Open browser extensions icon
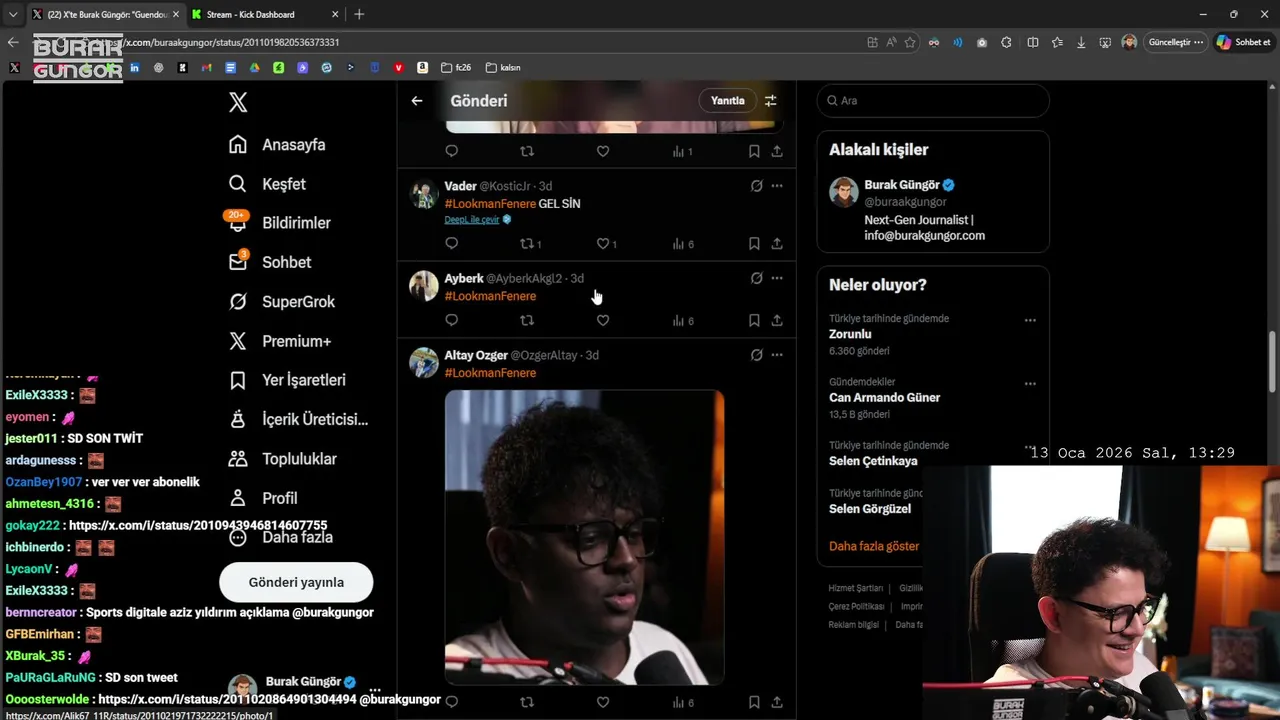 (1006, 42)
